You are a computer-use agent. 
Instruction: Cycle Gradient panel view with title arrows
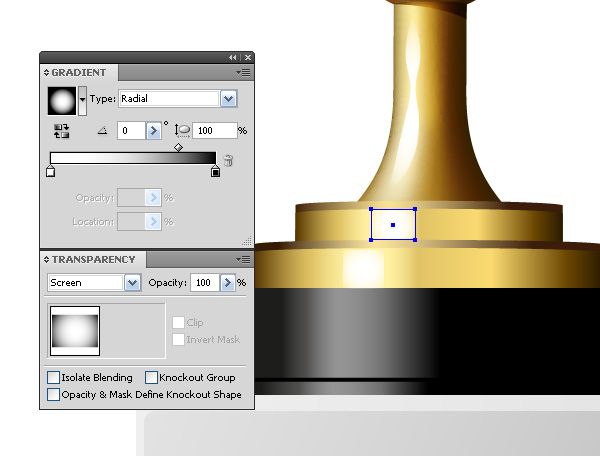[x=46, y=72]
